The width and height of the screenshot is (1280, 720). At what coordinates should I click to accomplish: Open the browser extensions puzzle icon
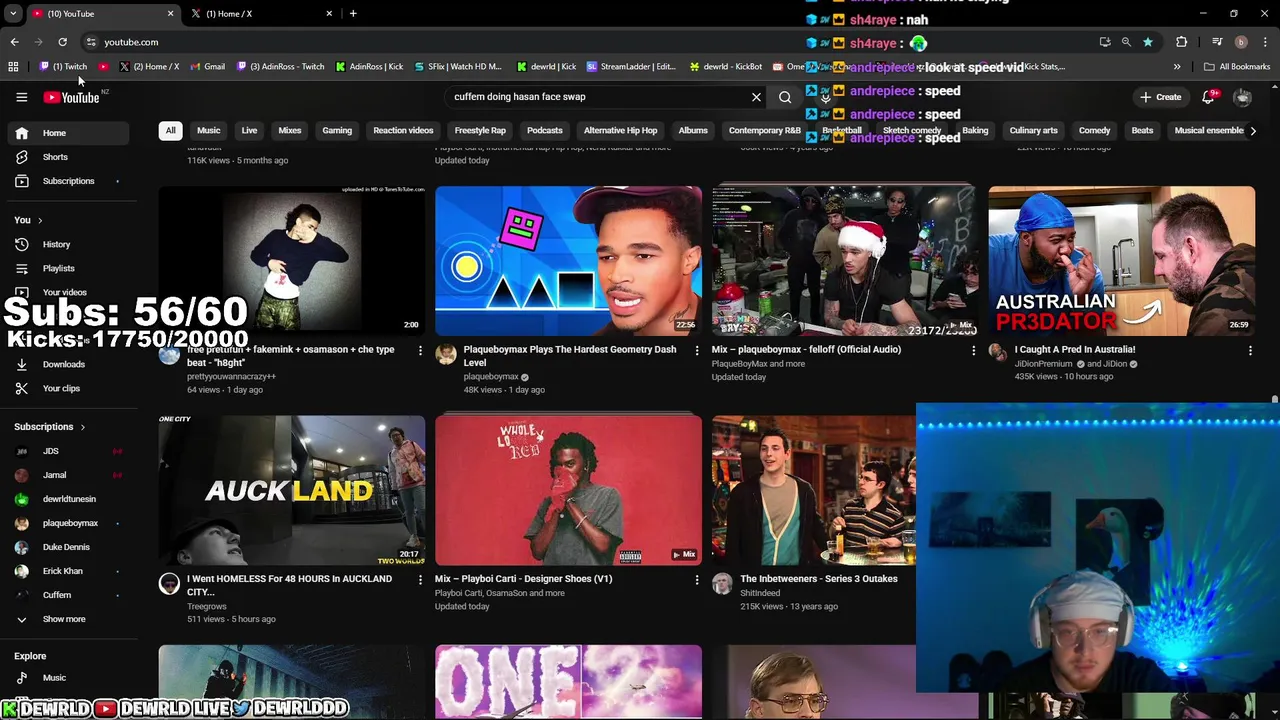[x=1181, y=42]
